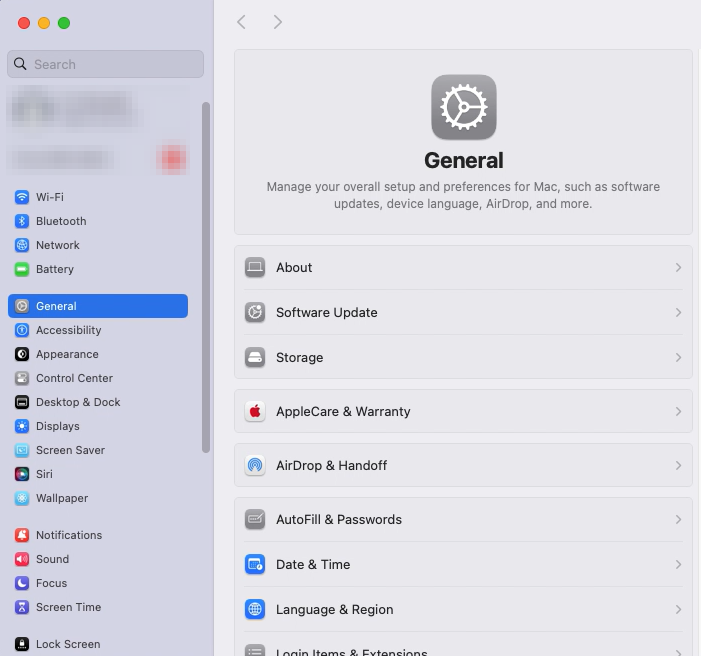Click the Accessibility icon in sidebar
701x656 pixels.
(x=22, y=330)
